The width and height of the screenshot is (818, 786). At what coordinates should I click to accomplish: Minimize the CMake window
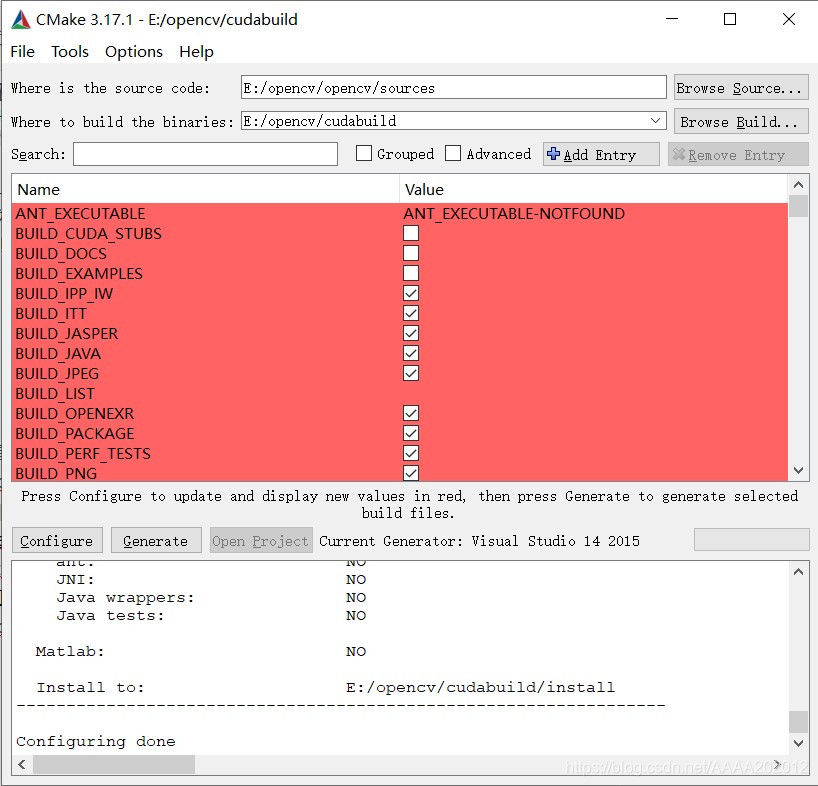click(x=672, y=19)
